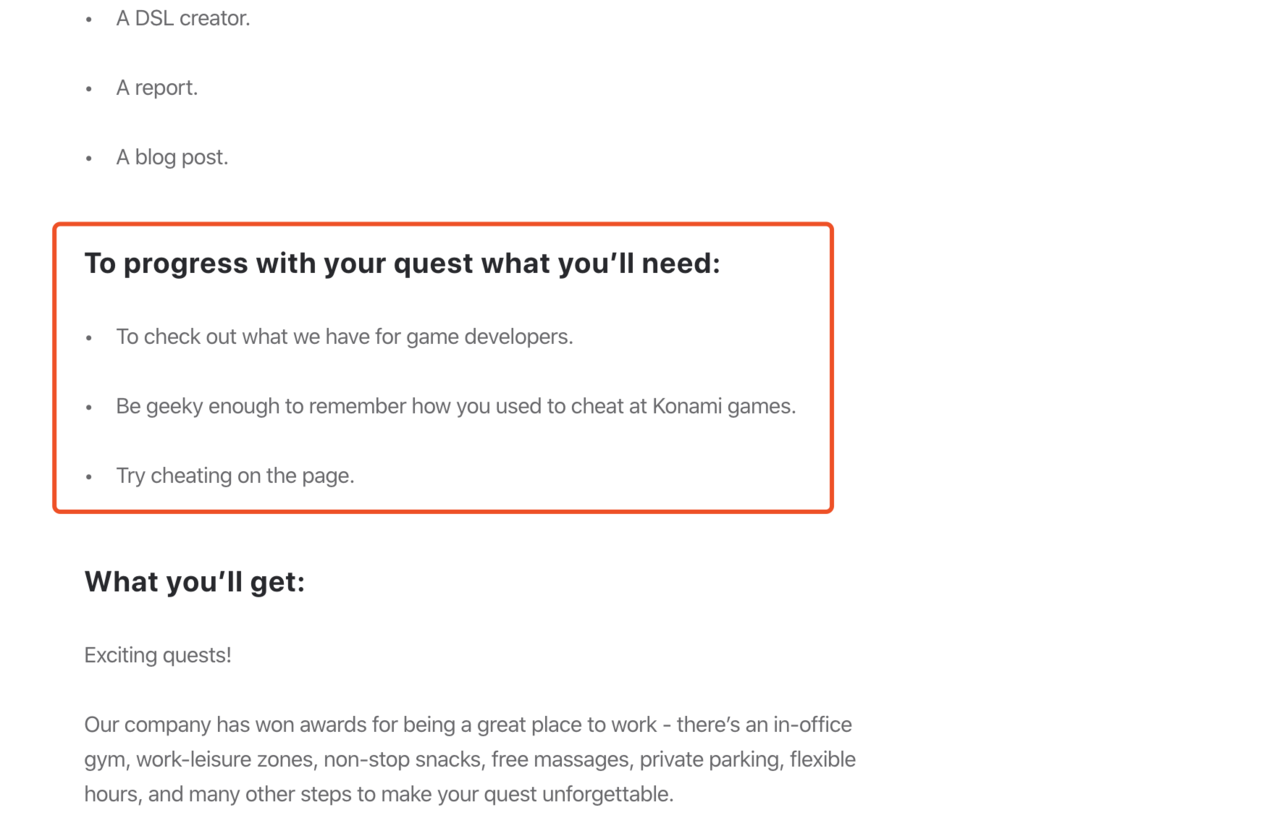
Task: Click the bullet dot before 'A report.'
Action: tap(89, 89)
